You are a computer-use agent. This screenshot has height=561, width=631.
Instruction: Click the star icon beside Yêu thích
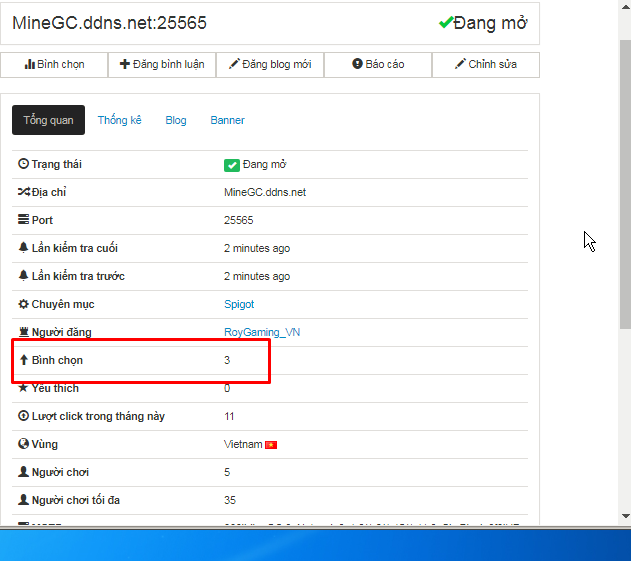tap(23, 387)
